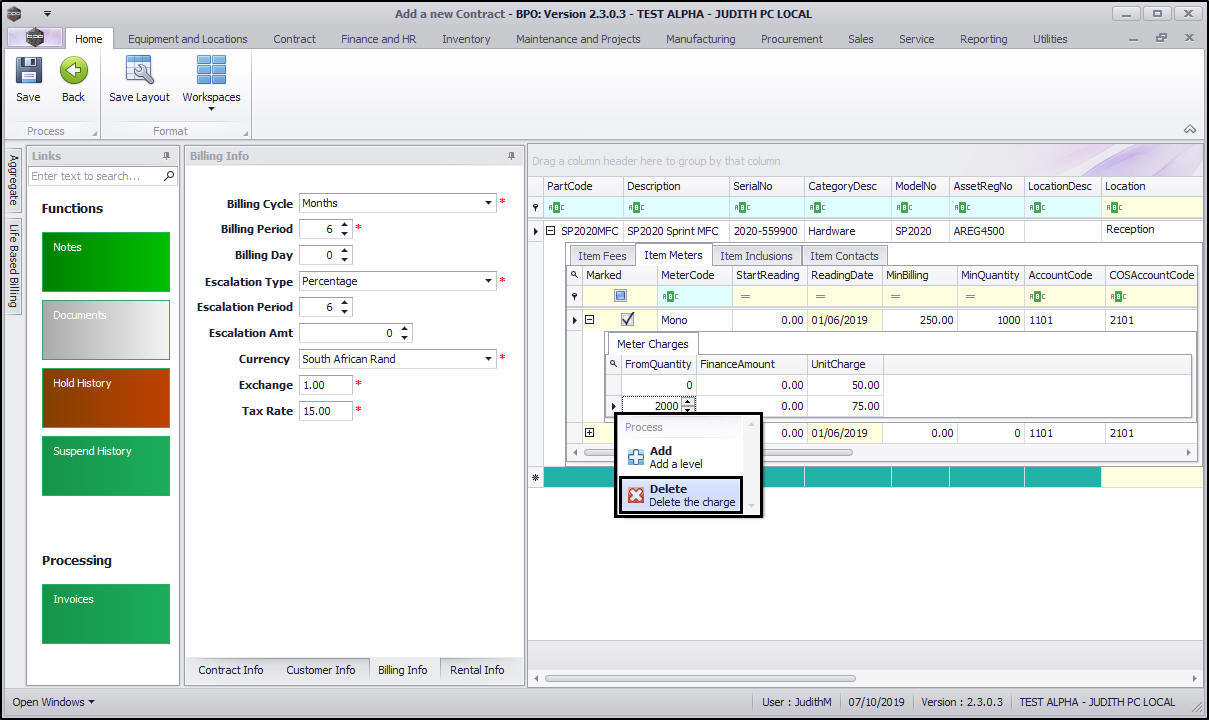Open the Billing Cycle dropdown
Image resolution: width=1209 pixels, height=720 pixels.
pos(488,203)
